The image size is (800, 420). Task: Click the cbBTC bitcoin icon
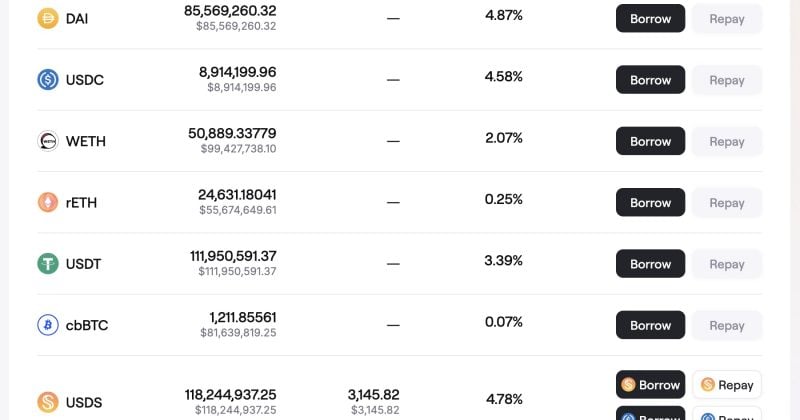click(48, 325)
